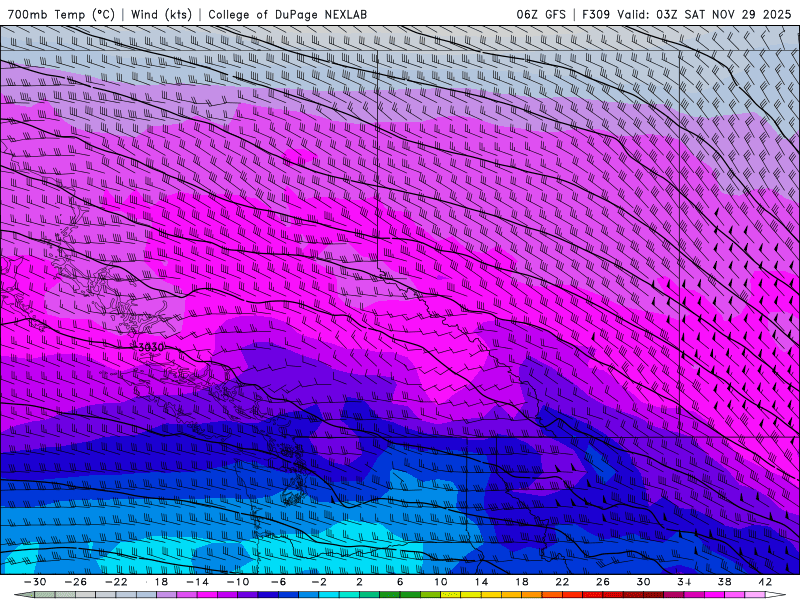This screenshot has height=600, width=800.
Task: Click the -6 legend value
Action: point(278,582)
